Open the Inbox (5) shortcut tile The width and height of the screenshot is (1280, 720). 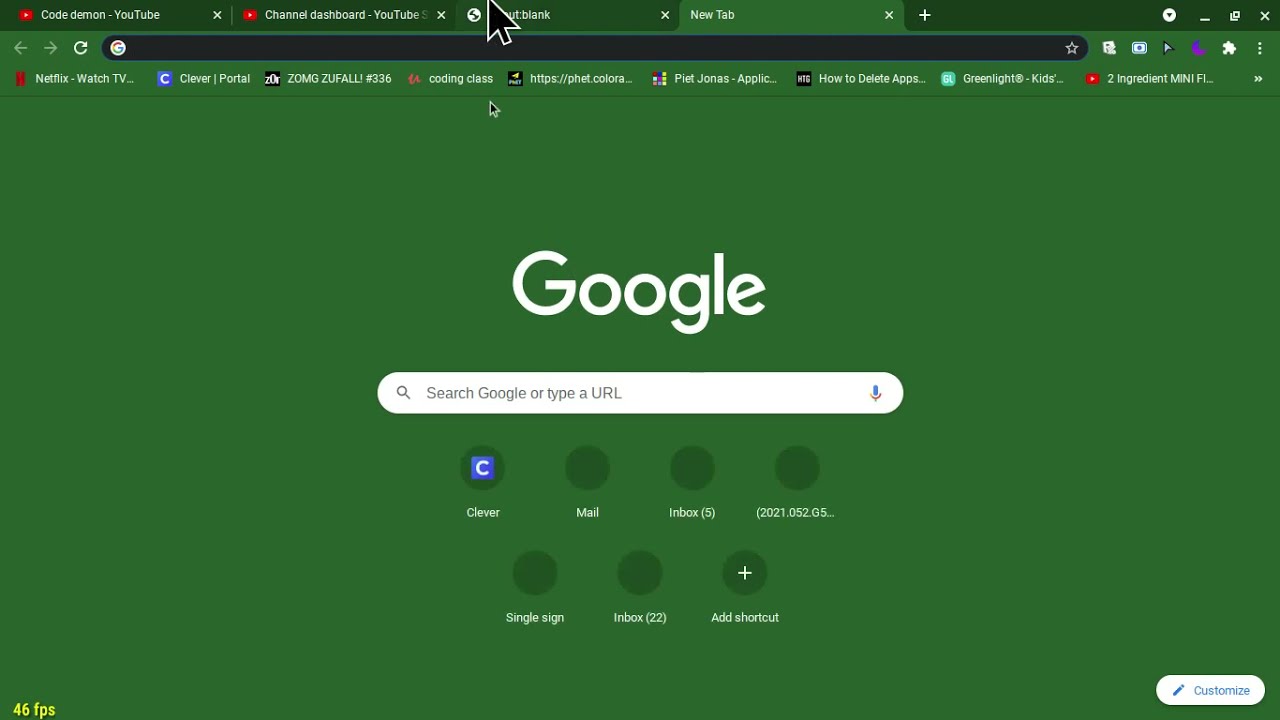click(x=692, y=482)
